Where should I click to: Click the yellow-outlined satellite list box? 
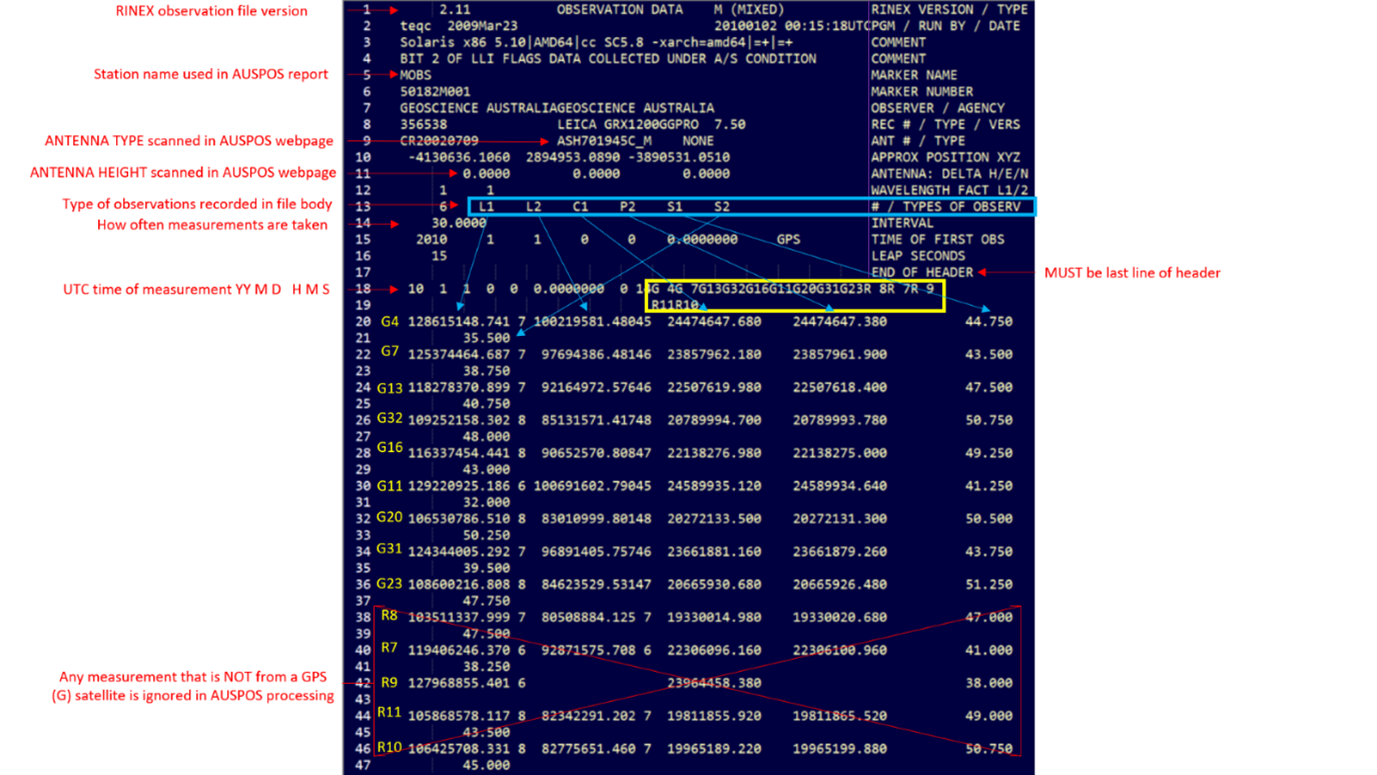(794, 296)
